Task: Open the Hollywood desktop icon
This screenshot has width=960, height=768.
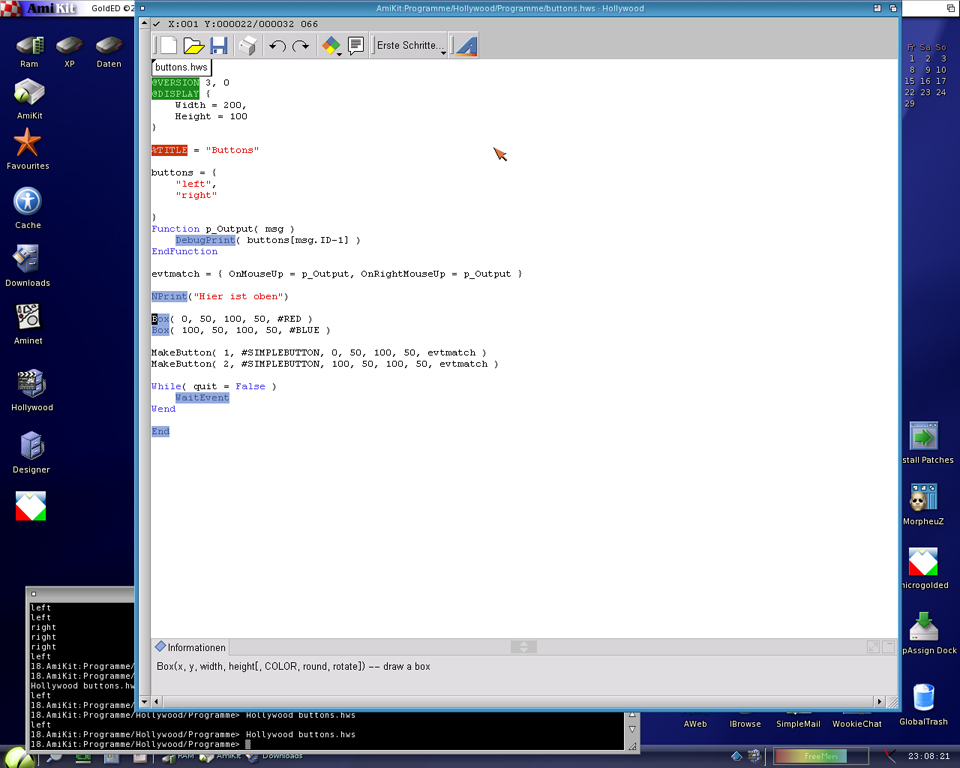Action: click(31, 385)
